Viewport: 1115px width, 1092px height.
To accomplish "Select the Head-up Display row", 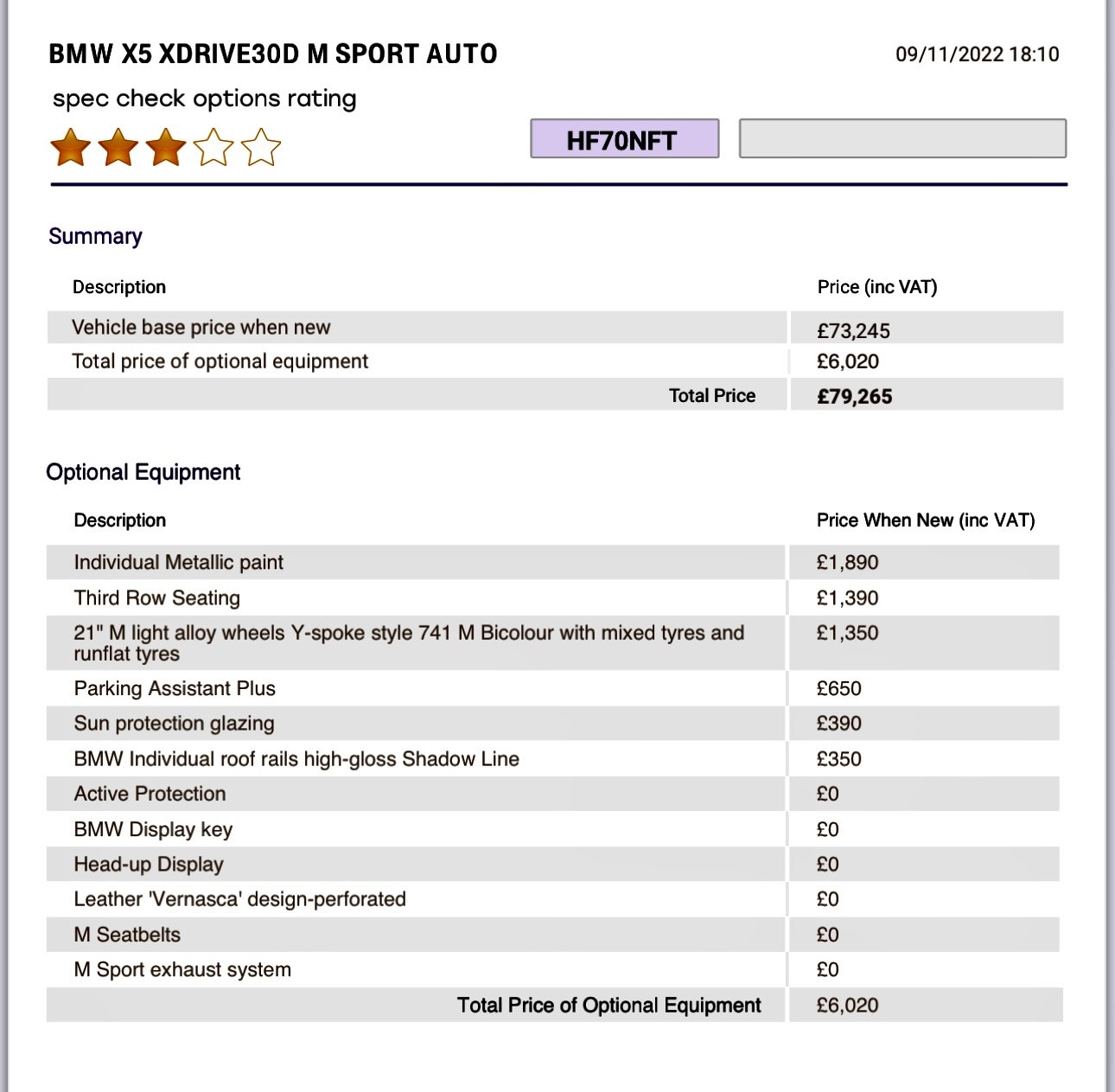I will click(149, 865).
